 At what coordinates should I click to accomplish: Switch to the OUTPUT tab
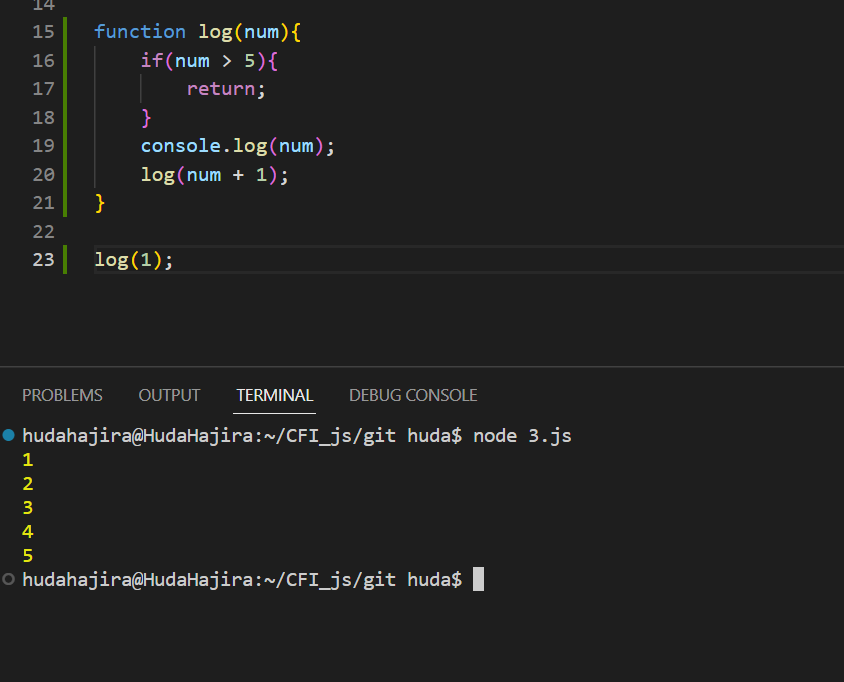click(168, 394)
